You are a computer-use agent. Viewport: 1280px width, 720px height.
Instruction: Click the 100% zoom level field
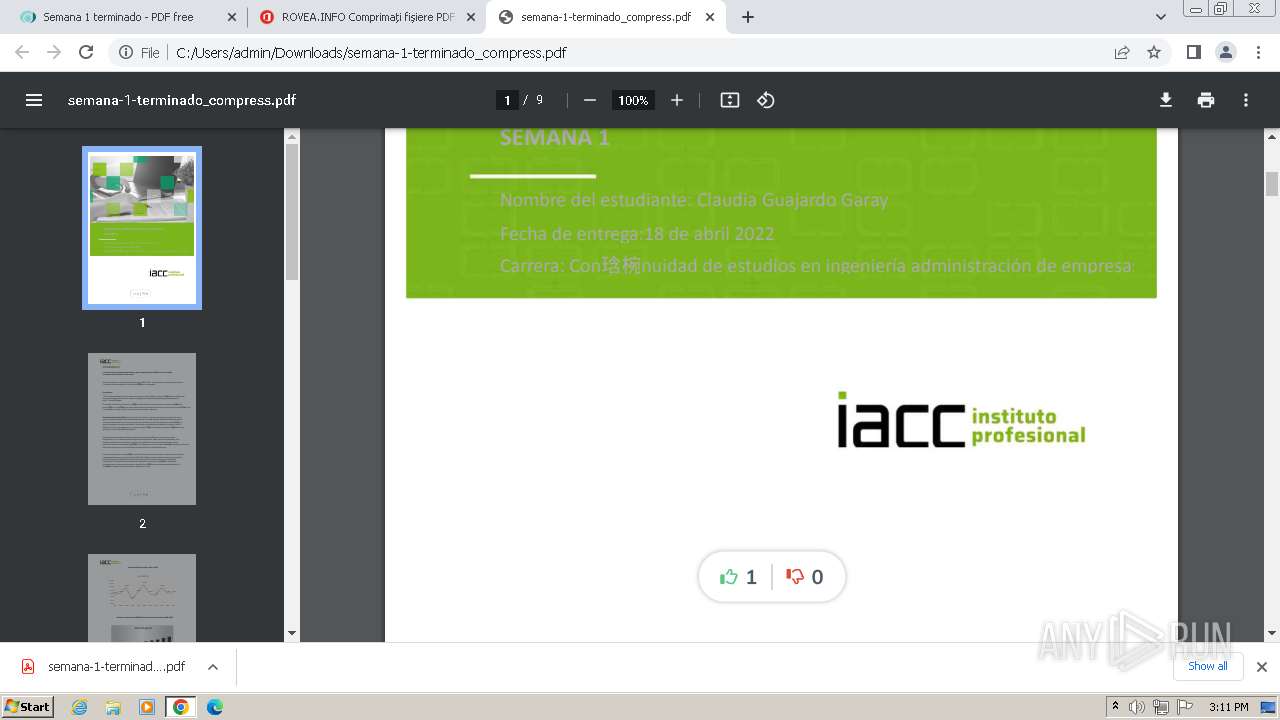633,100
